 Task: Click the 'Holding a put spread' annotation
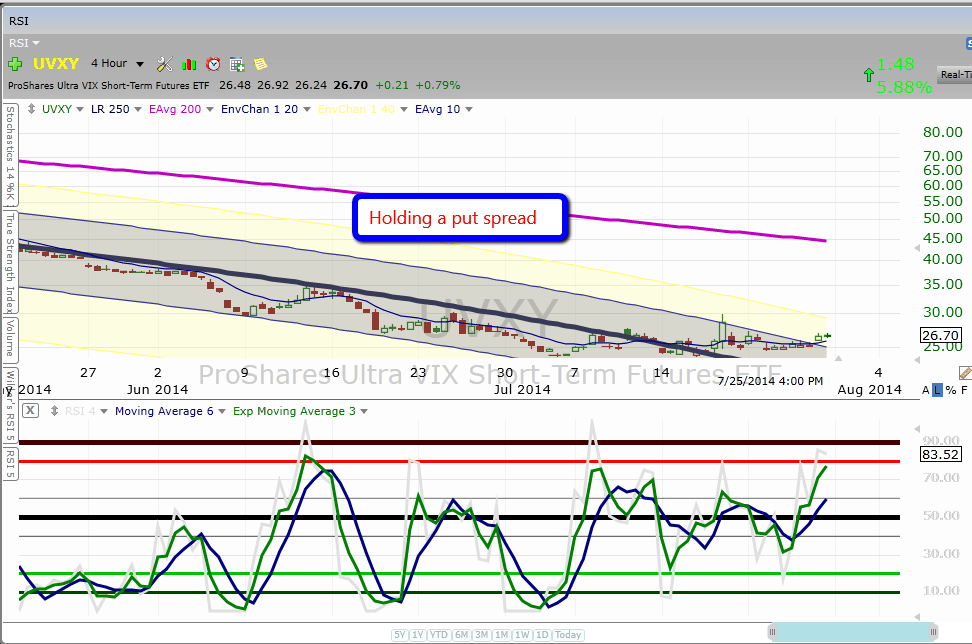(x=460, y=218)
